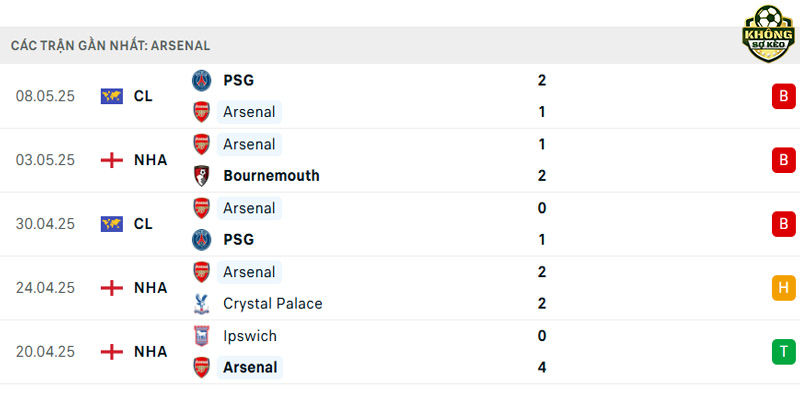Screen dimensions: 800x400
Task: Click Arsenal crest in the 08.05.25 match
Action: point(202,112)
